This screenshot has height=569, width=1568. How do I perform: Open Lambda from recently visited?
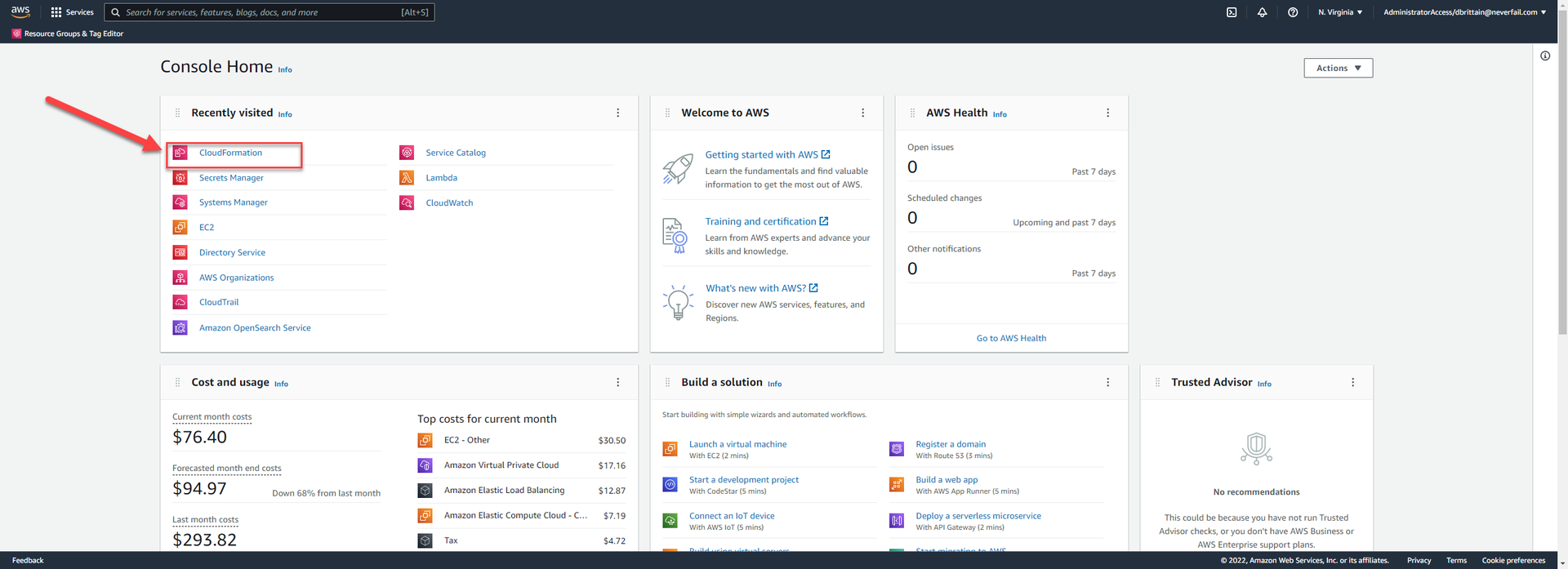(441, 177)
